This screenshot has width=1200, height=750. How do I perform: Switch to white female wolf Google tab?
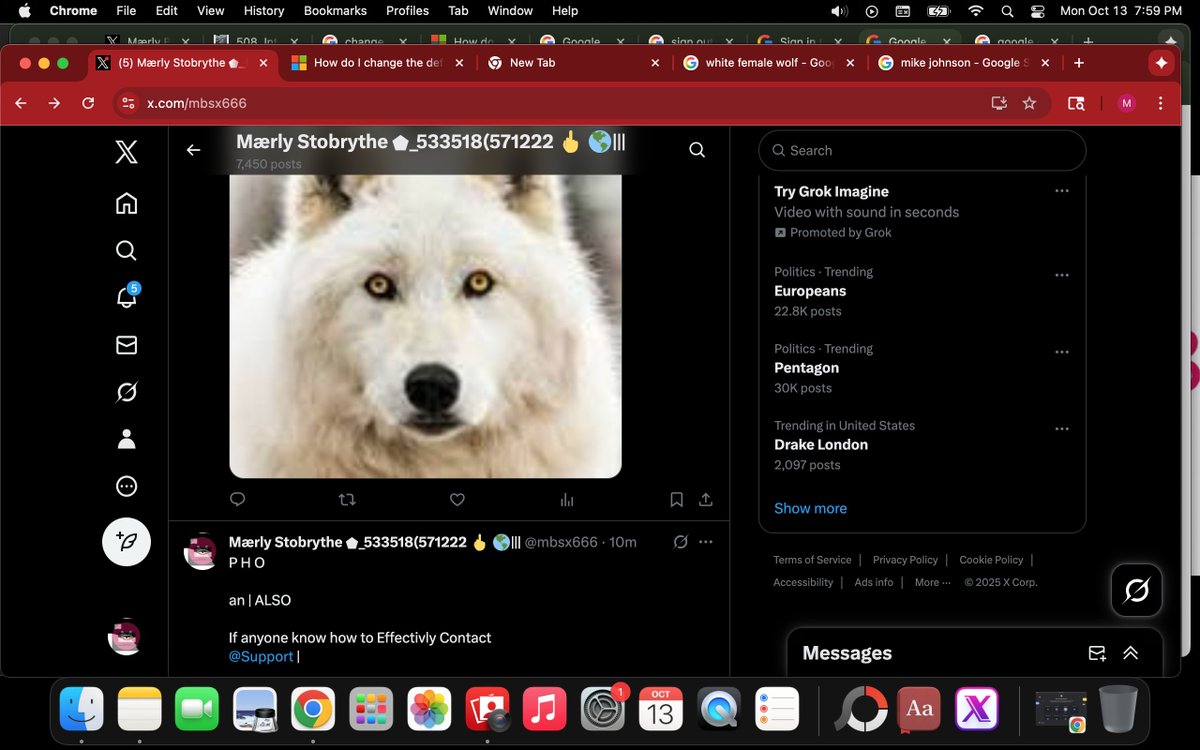[x=769, y=62]
